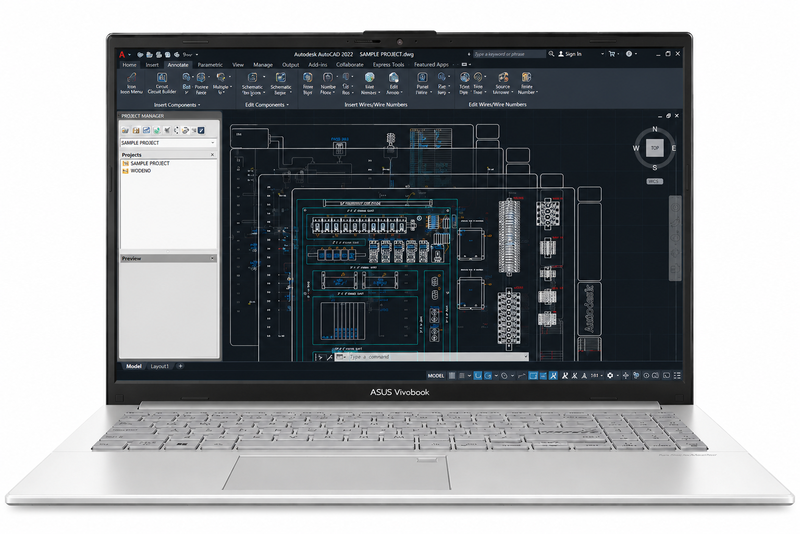Toggle the ribbon minimize state button

coord(464,65)
